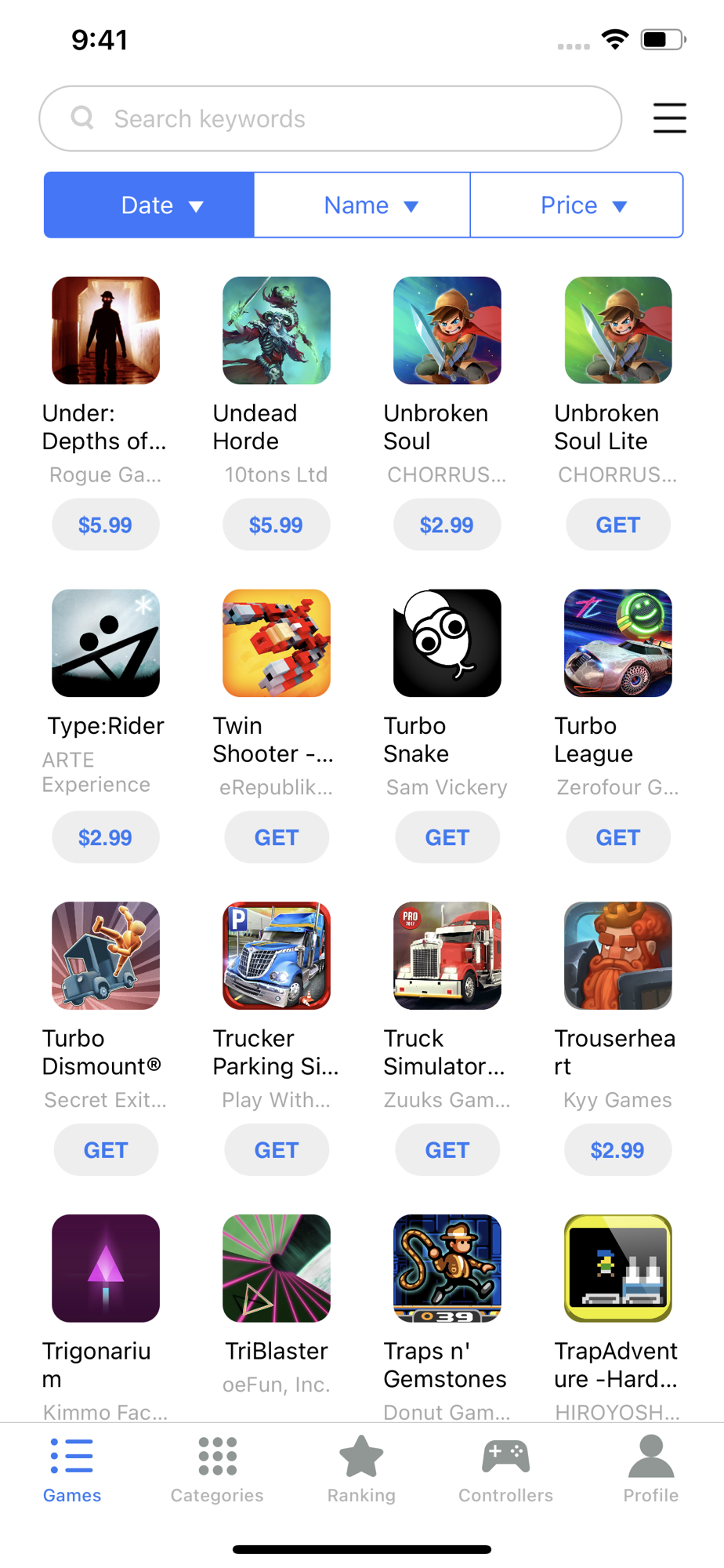Screen dimensions: 724x1568
Task: Expand the Name sort dropdown
Action: tap(362, 205)
